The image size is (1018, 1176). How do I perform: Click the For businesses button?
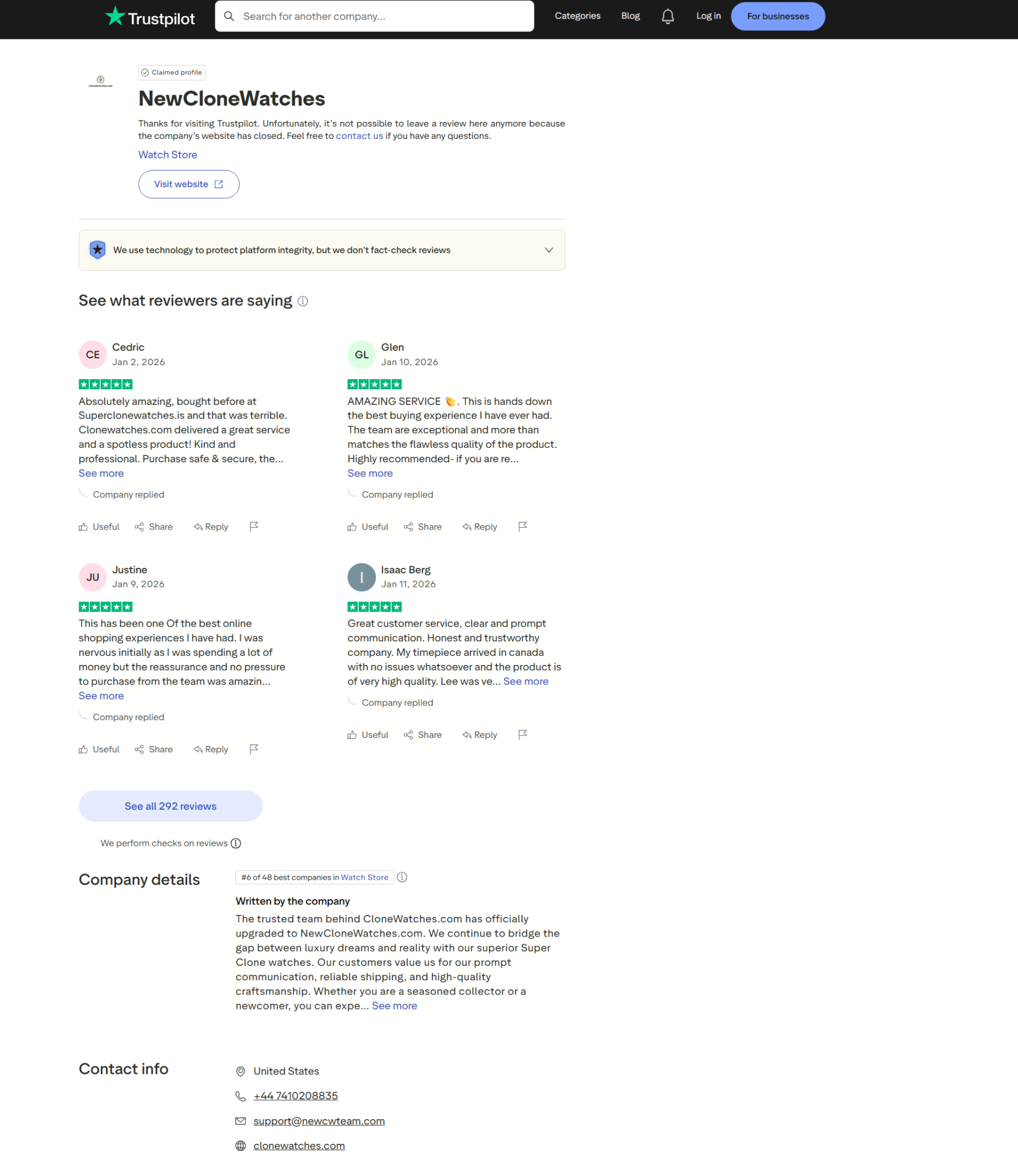coord(777,16)
